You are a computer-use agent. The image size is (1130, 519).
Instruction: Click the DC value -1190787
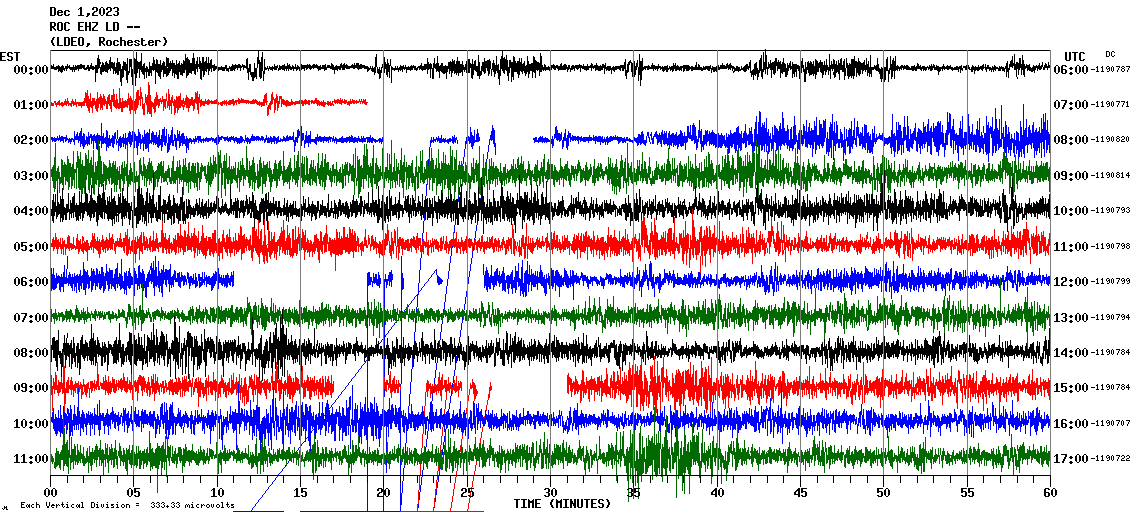1109,69
